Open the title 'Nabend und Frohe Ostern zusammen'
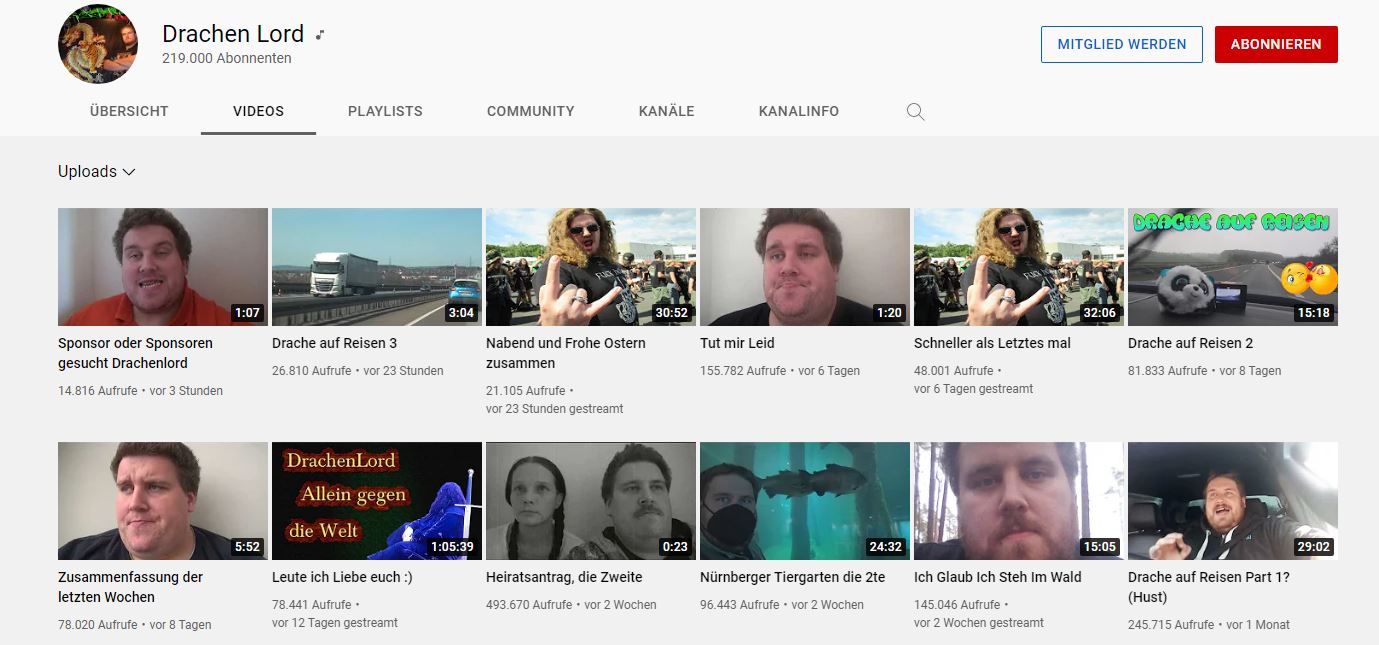This screenshot has width=1379, height=645. click(566, 353)
